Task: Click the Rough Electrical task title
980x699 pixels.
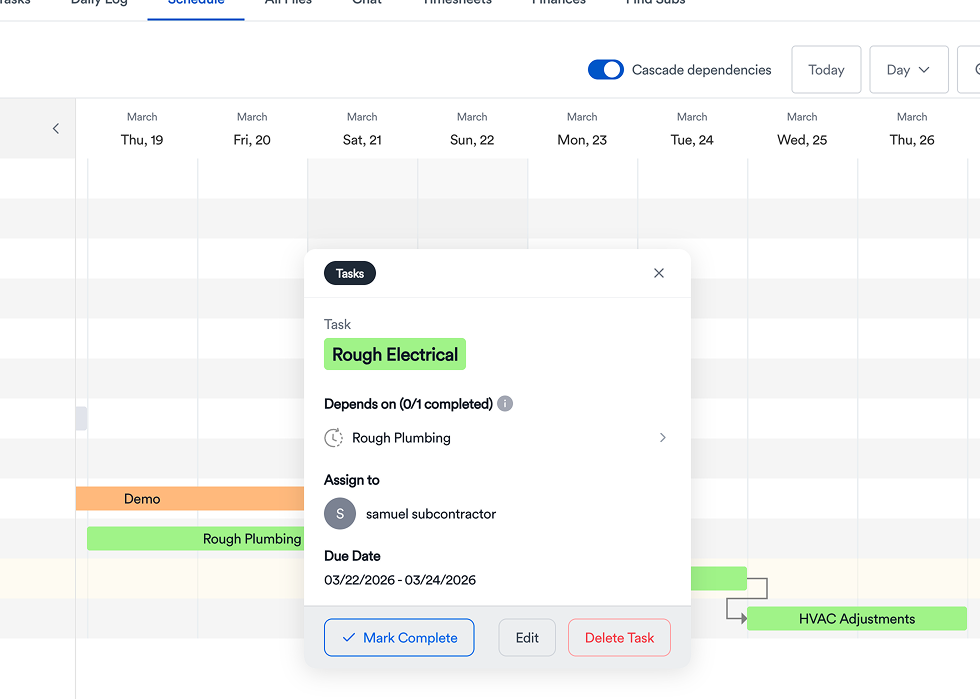Action: tap(394, 354)
